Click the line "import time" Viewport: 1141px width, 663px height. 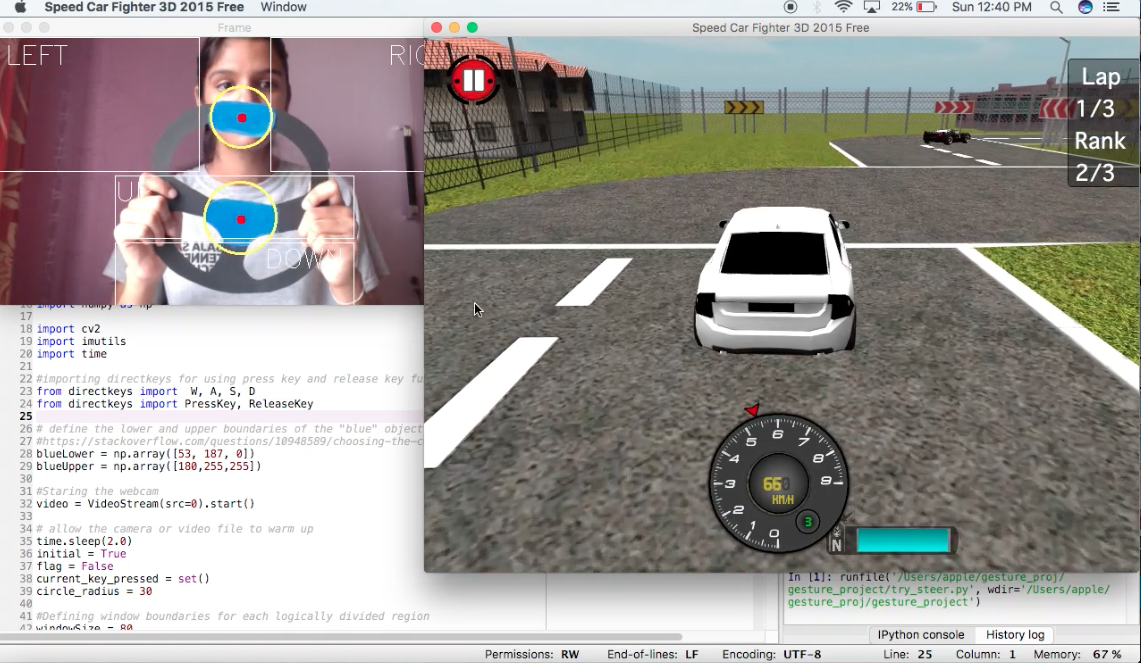71,354
